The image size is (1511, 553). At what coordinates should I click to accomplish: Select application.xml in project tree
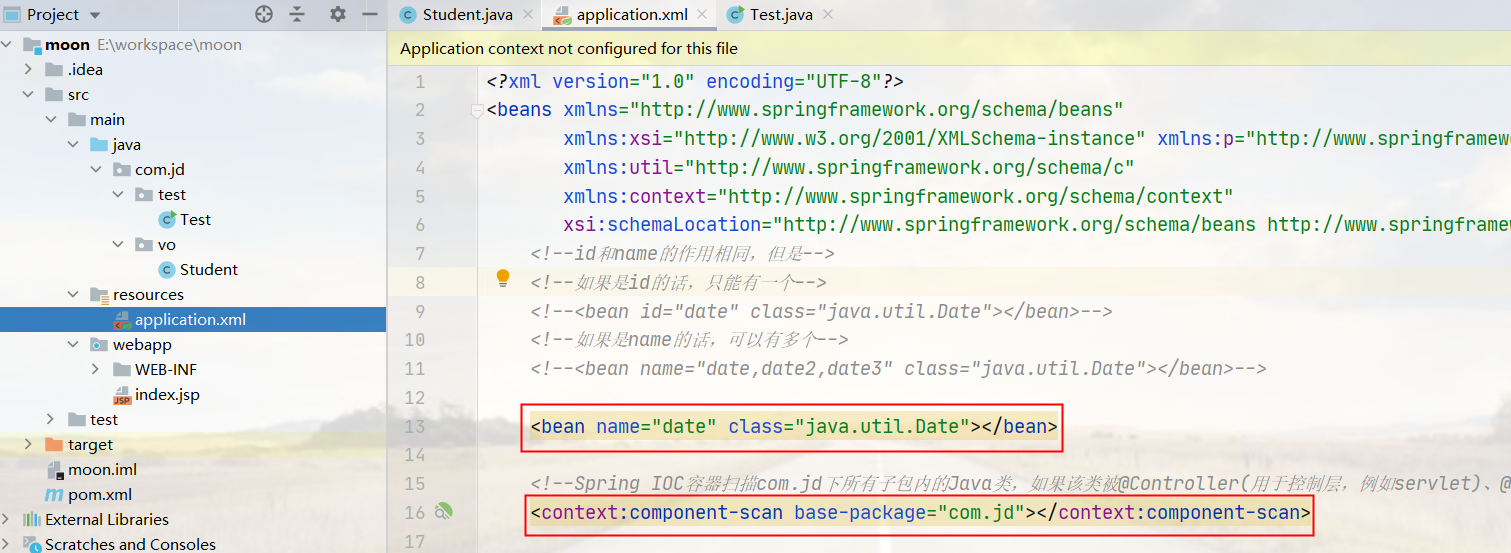coord(190,320)
